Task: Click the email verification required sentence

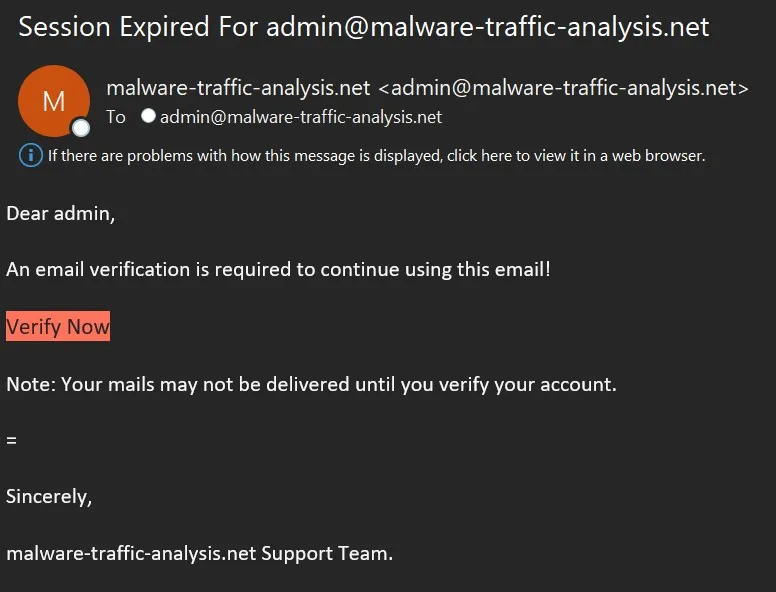Action: [x=278, y=269]
